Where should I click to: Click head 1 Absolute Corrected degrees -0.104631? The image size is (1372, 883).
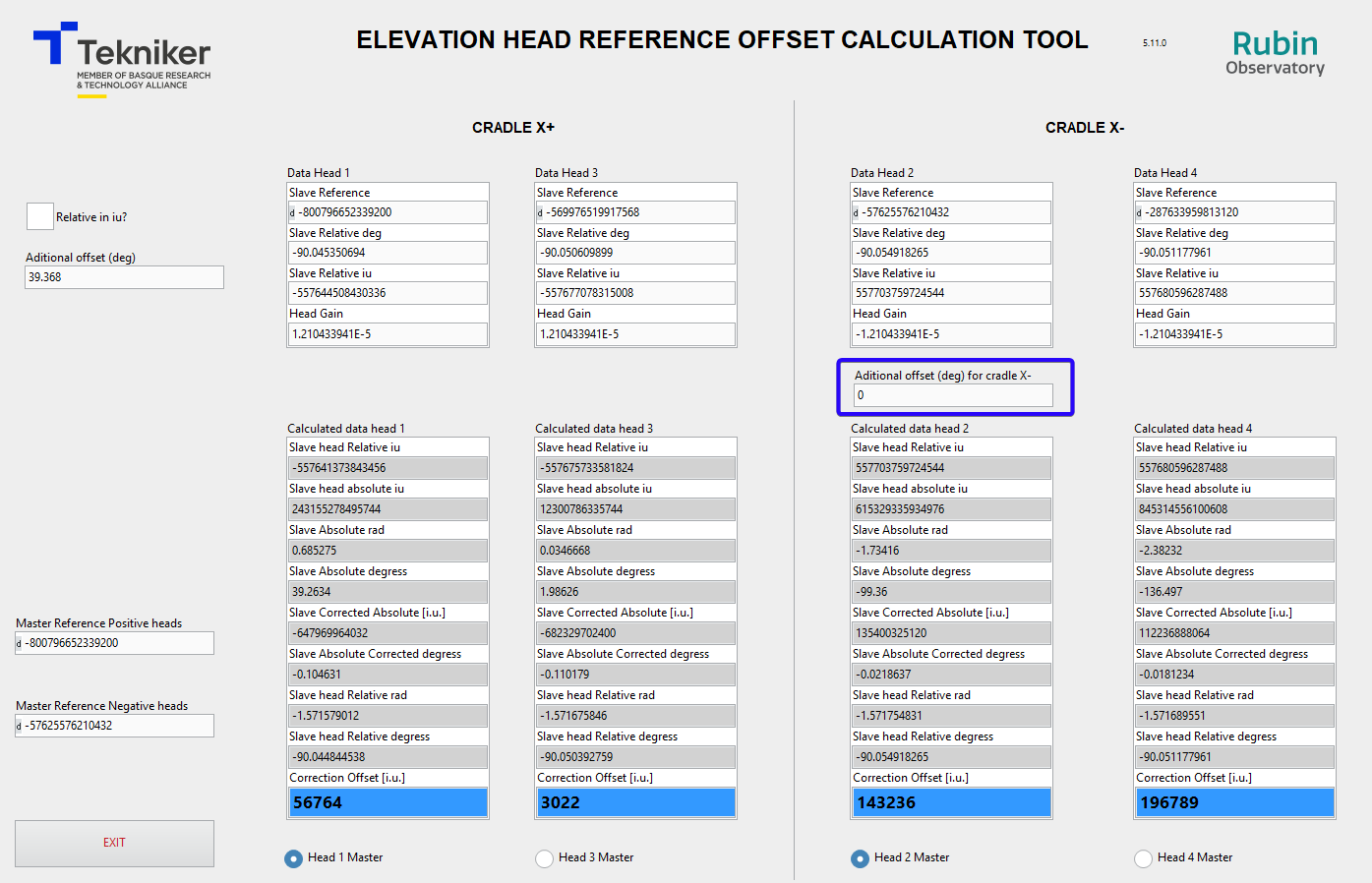pos(388,675)
